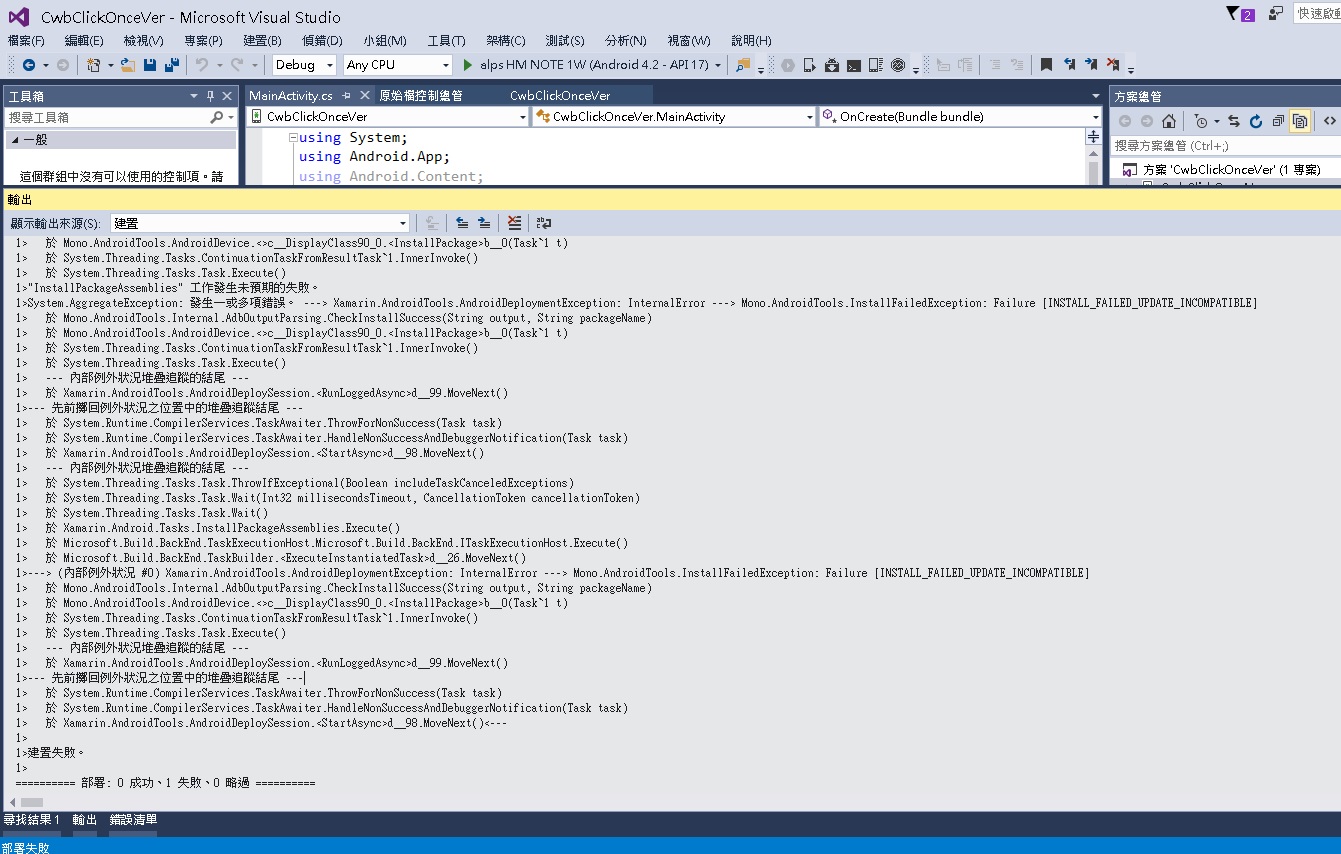This screenshot has width=1341, height=854.
Task: Click the Home icon in the solution explorer toolbar
Action: click(1169, 121)
